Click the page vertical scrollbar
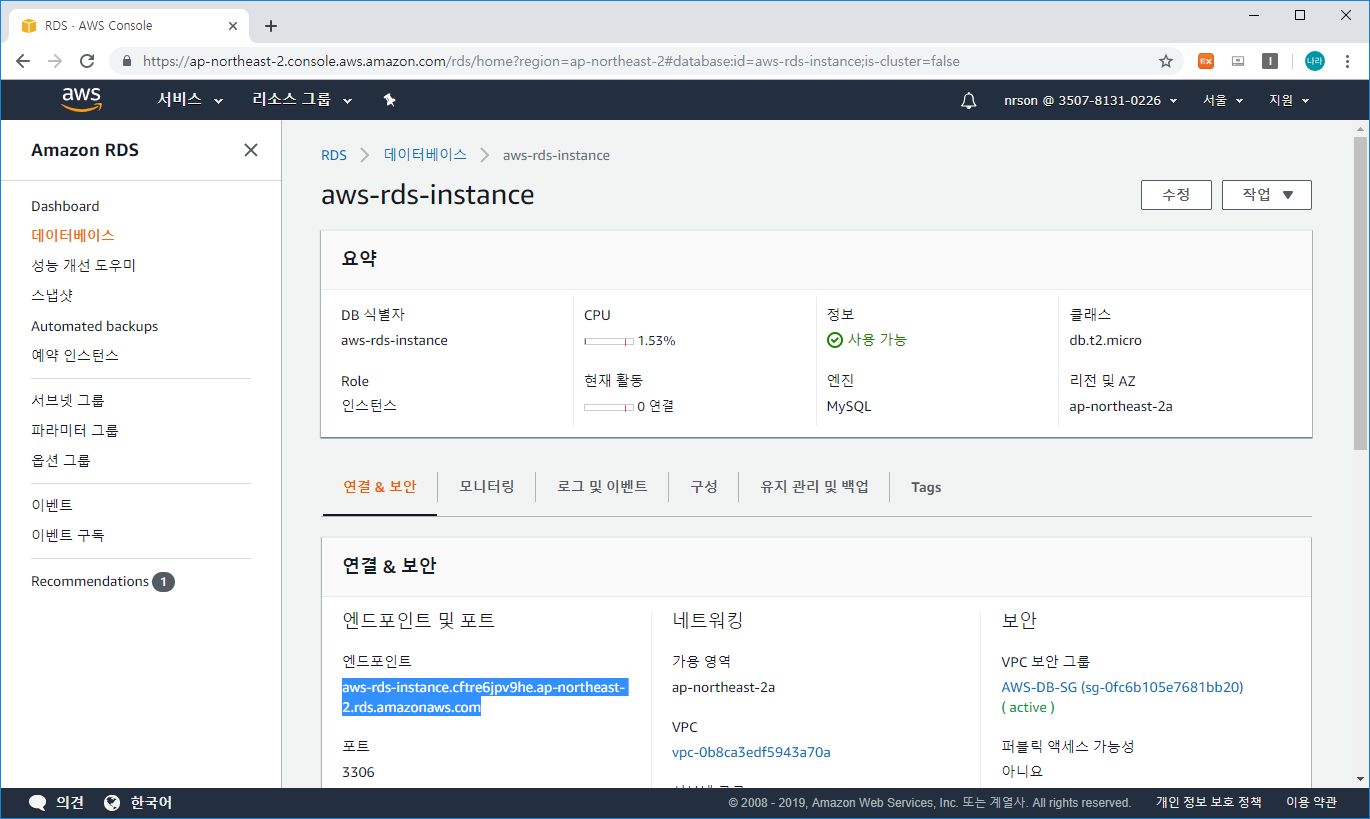This screenshot has width=1370, height=819. click(x=1360, y=294)
